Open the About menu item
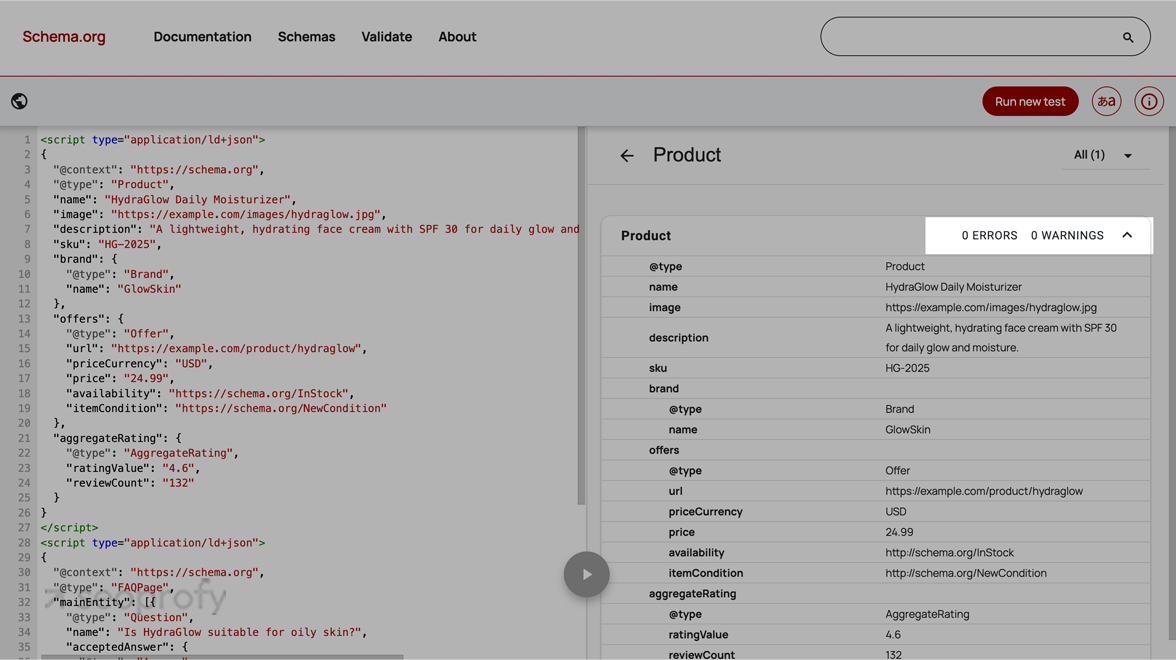Image resolution: width=1176 pixels, height=660 pixels. point(458,37)
